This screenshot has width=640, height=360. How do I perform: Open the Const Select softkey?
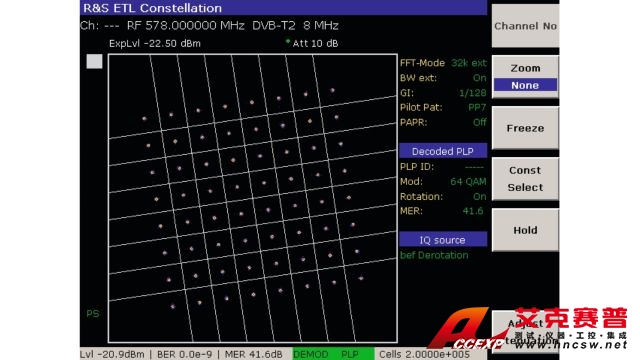(525, 179)
